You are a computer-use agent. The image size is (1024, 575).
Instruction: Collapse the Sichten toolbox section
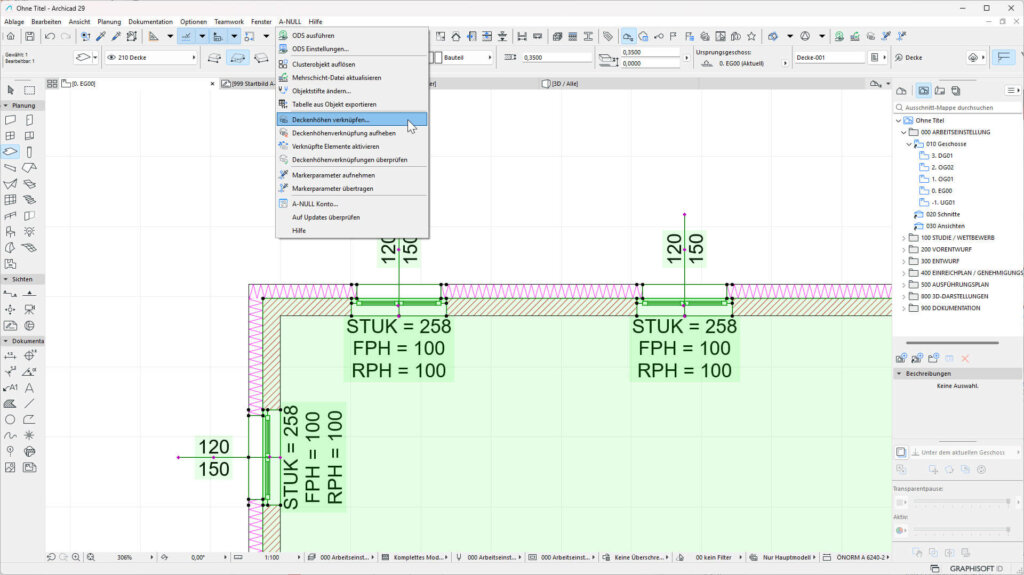(6, 279)
